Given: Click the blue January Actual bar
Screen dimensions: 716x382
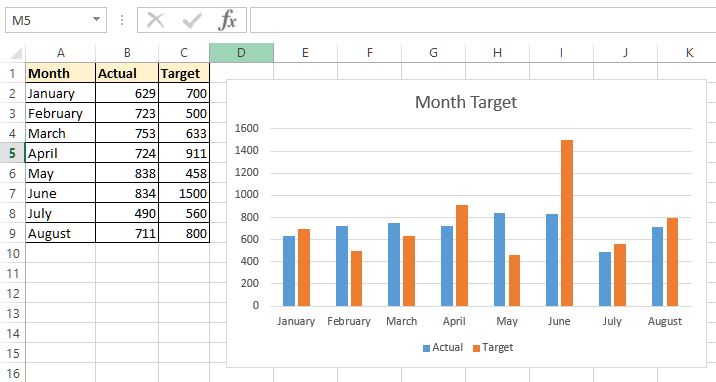Looking at the screenshot, I should [x=289, y=271].
